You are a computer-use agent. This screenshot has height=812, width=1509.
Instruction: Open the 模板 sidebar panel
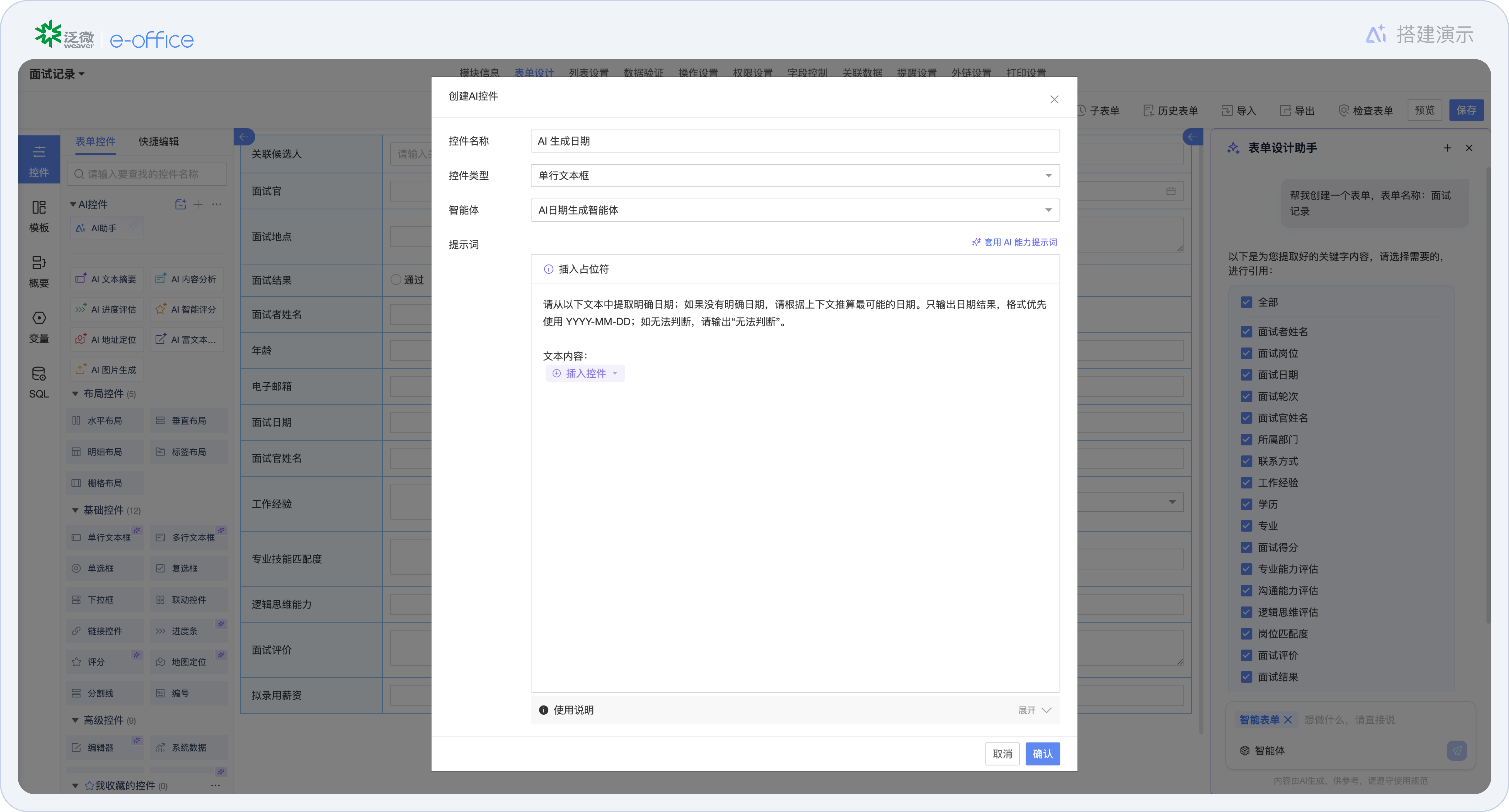point(39,216)
